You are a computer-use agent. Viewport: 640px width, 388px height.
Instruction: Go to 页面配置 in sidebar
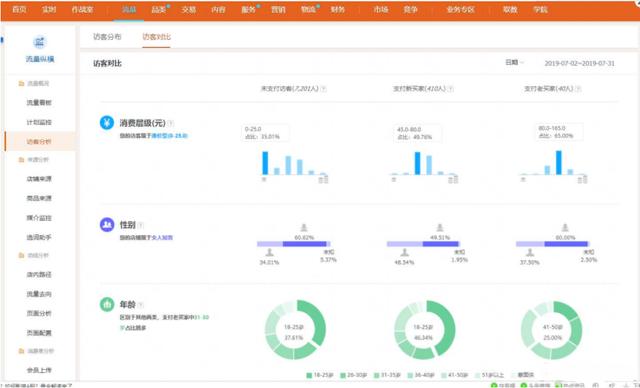tap(39, 333)
